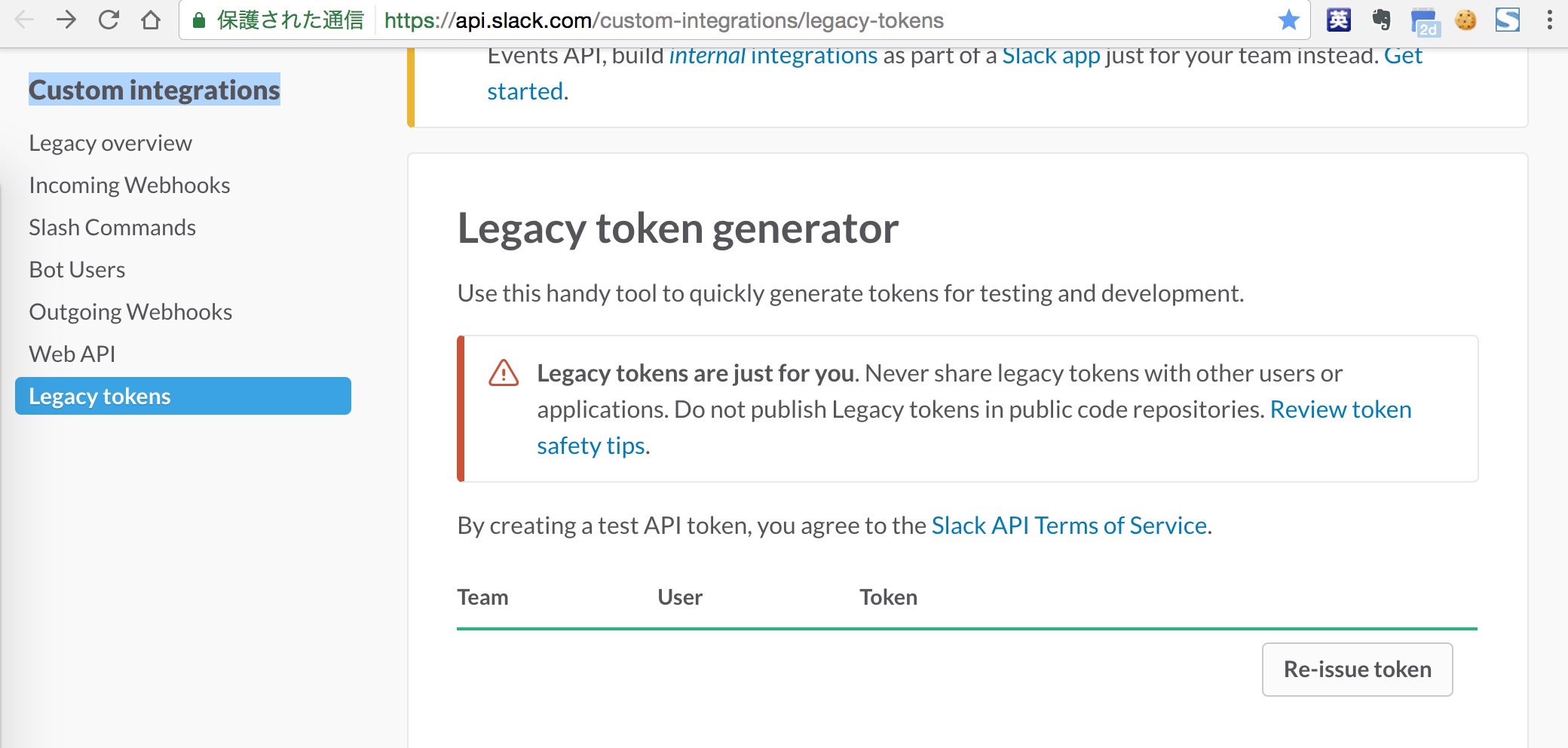This screenshot has height=748, width=1568.
Task: Click the orange warning triangle icon
Action: [504, 372]
